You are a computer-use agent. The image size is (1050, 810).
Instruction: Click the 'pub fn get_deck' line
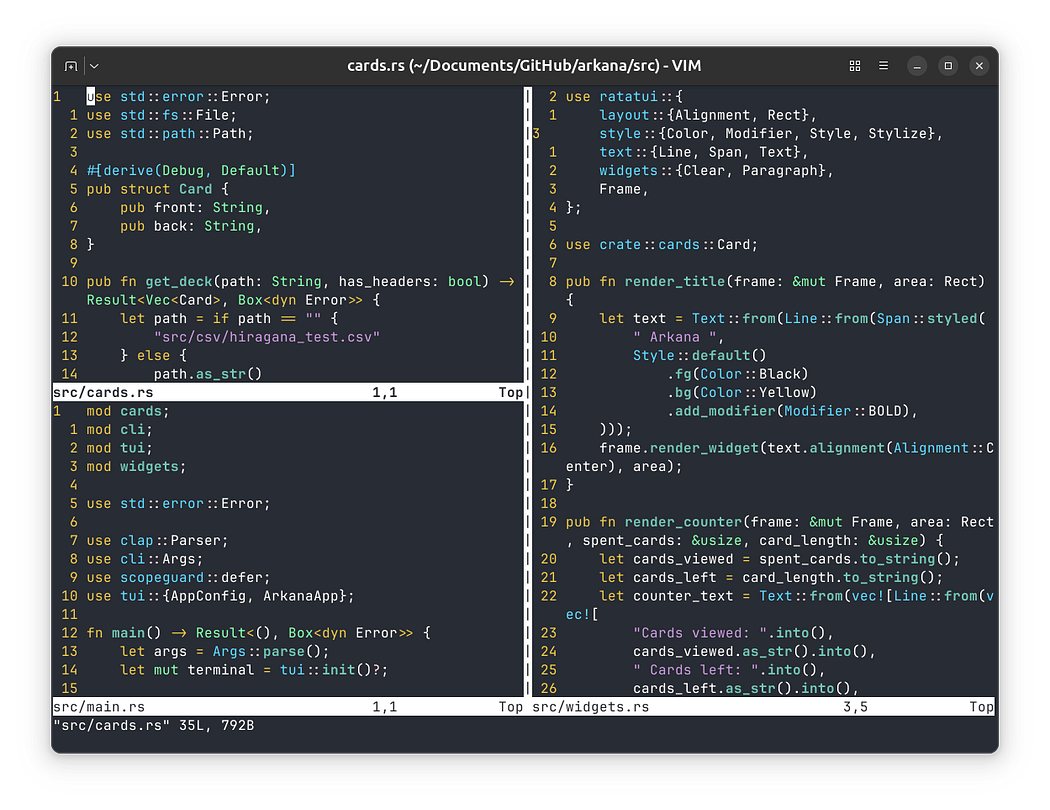point(300,282)
